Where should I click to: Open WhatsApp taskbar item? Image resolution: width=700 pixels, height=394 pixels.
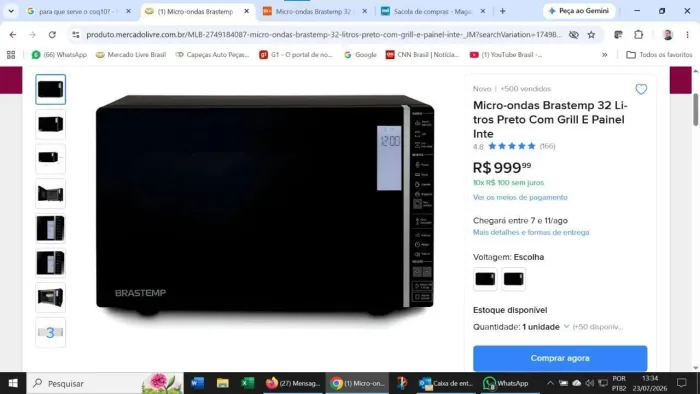click(506, 383)
